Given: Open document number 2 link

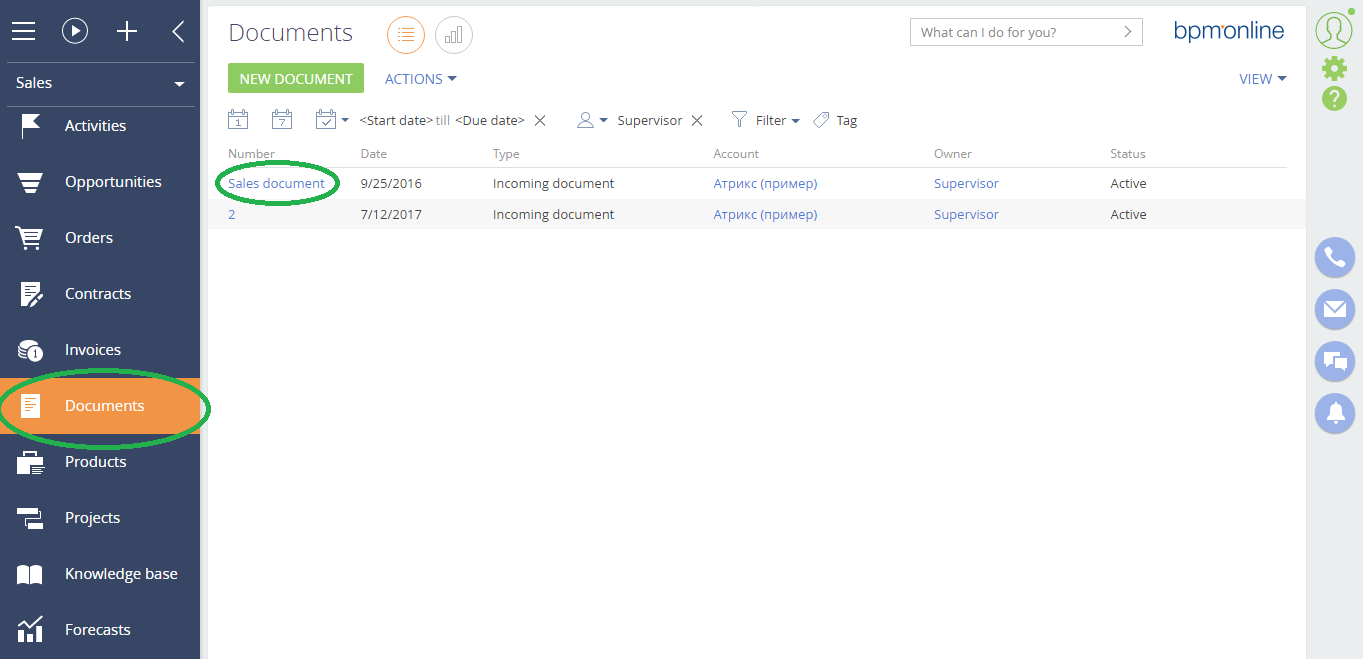Looking at the screenshot, I should click(232, 215).
